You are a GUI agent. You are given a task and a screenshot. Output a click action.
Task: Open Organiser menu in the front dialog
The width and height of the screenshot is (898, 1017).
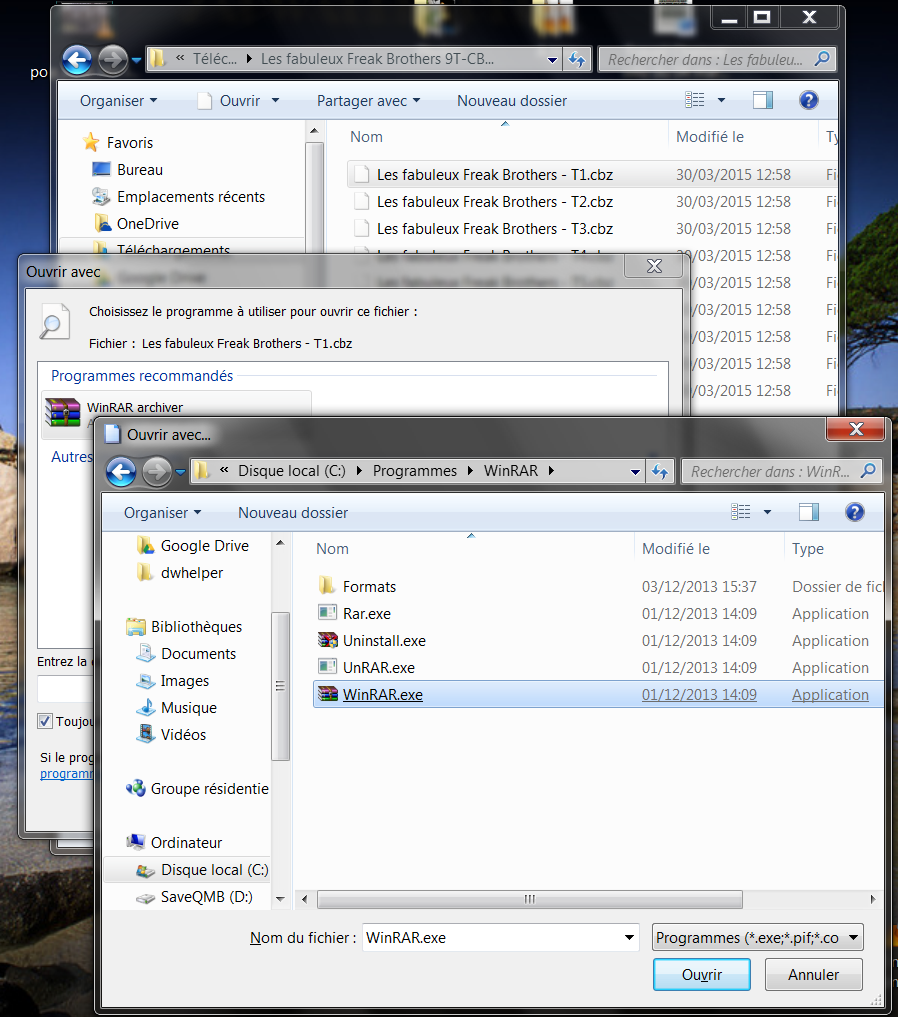pos(162,512)
